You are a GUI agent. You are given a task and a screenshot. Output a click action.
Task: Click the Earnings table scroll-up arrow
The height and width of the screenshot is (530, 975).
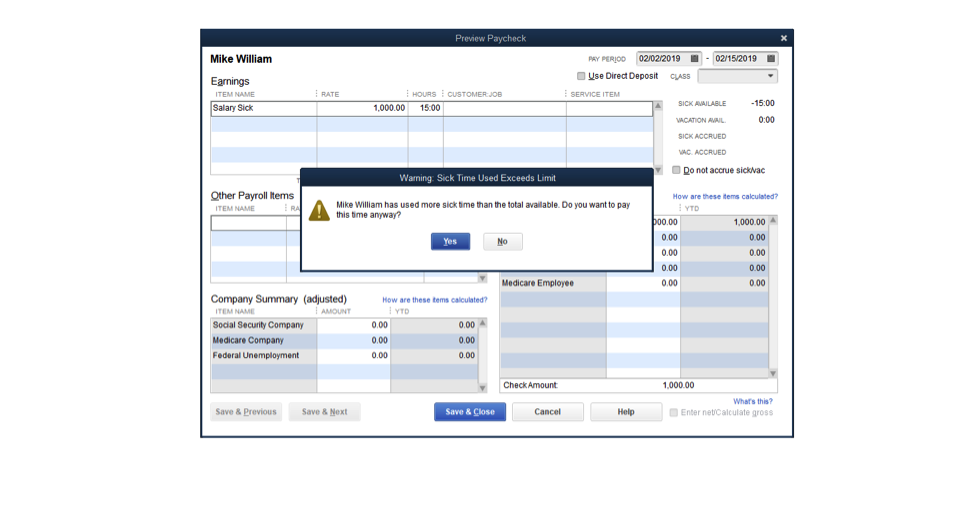tap(657, 106)
